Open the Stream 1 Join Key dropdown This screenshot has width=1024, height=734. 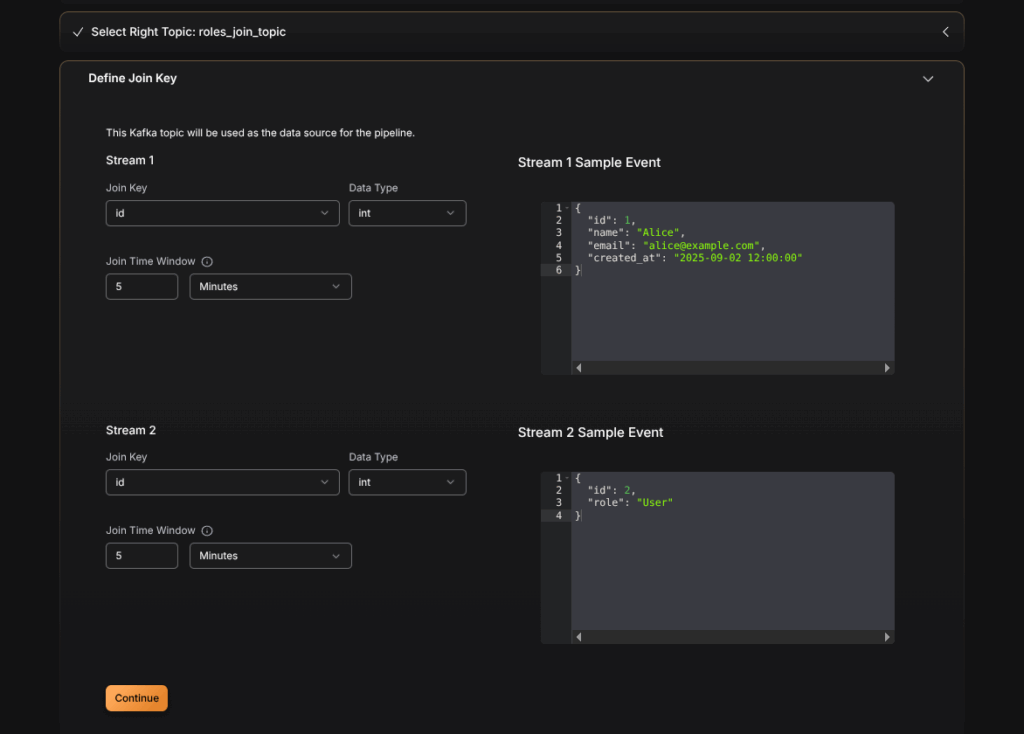pos(222,213)
